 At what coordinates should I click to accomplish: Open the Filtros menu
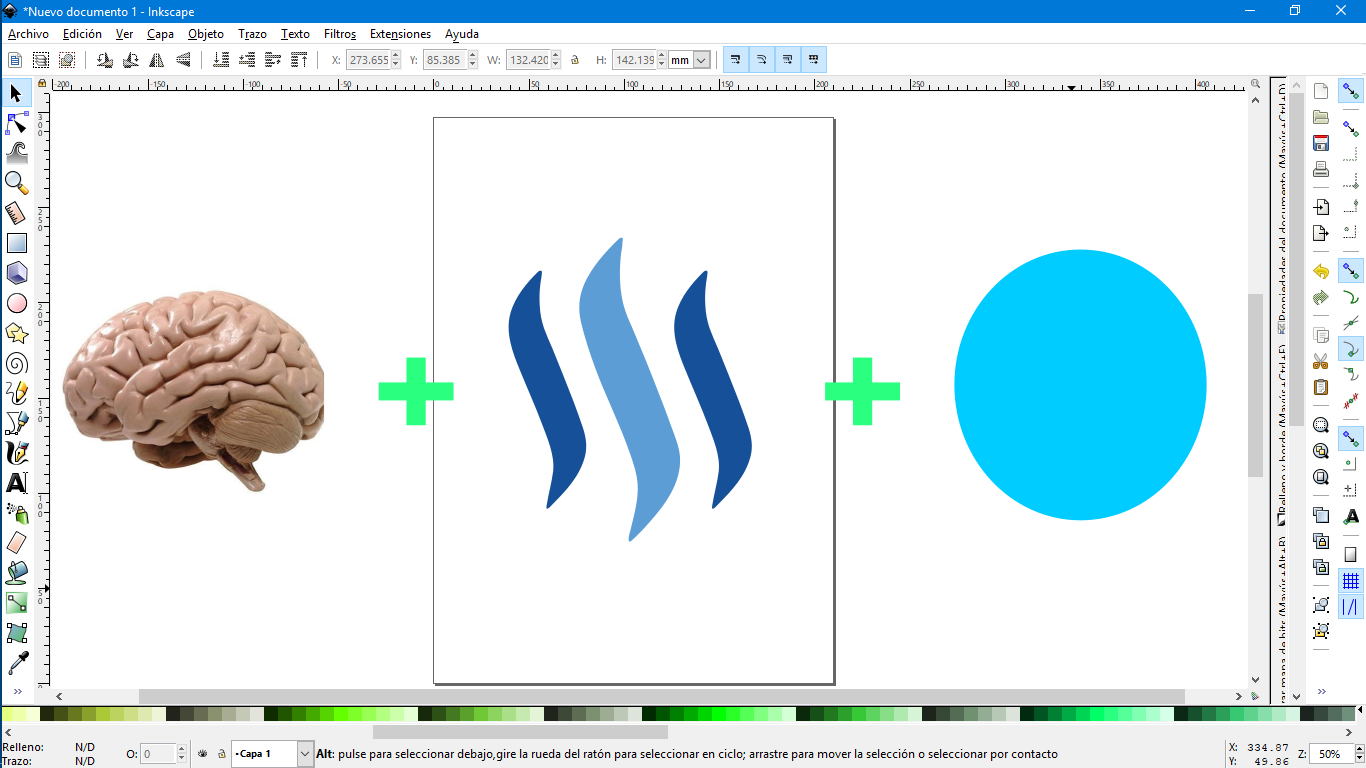(340, 34)
